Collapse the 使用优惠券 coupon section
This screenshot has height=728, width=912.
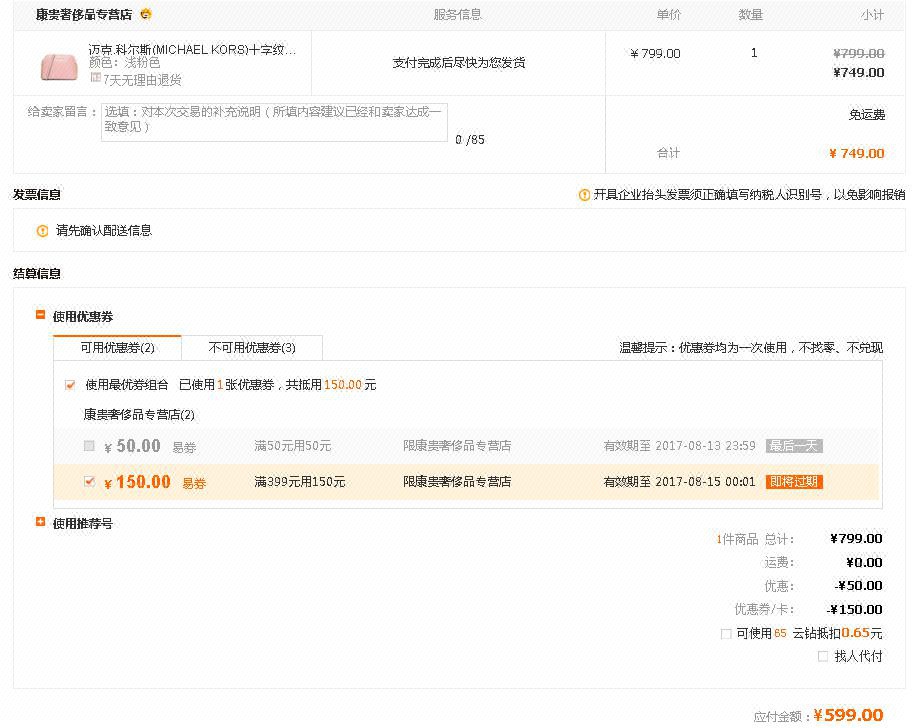[x=38, y=313]
